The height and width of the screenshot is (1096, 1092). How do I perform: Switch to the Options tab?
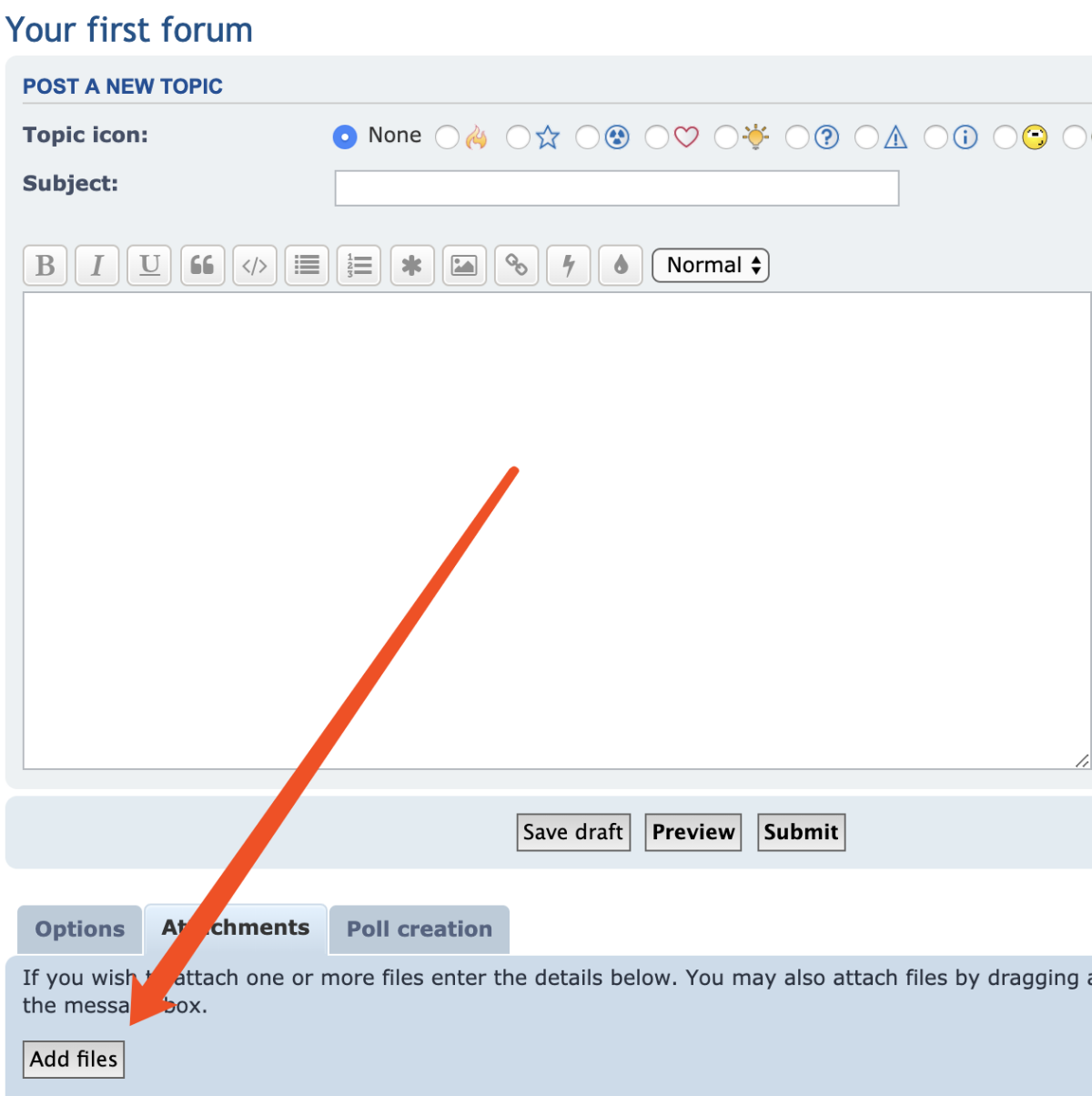click(x=80, y=929)
